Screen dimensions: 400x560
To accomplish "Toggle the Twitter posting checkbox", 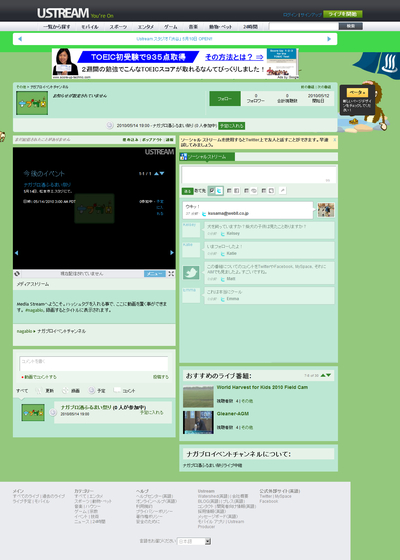I will click(212, 191).
